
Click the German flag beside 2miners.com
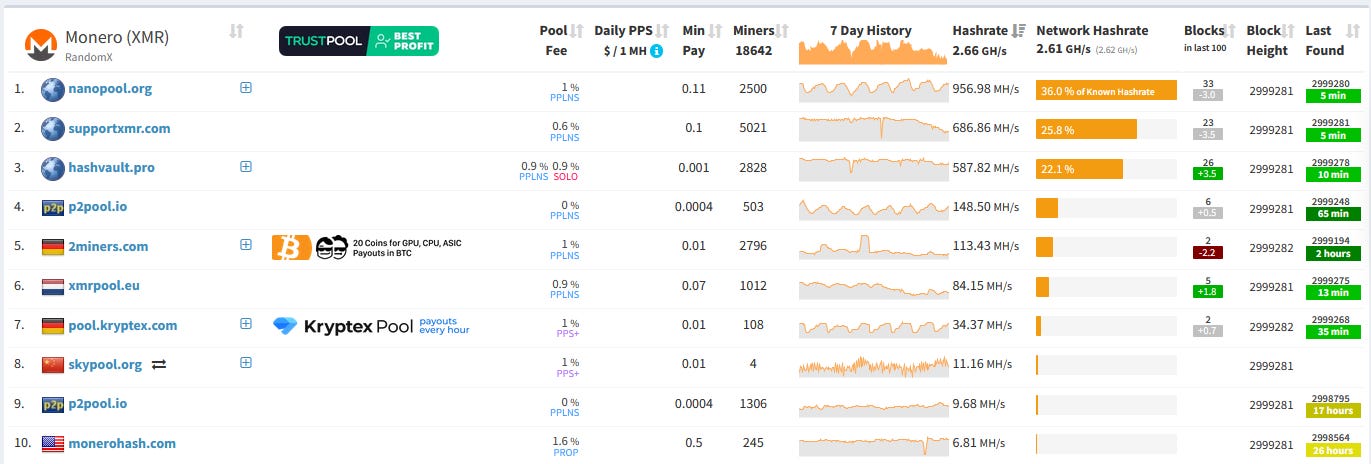[52, 247]
